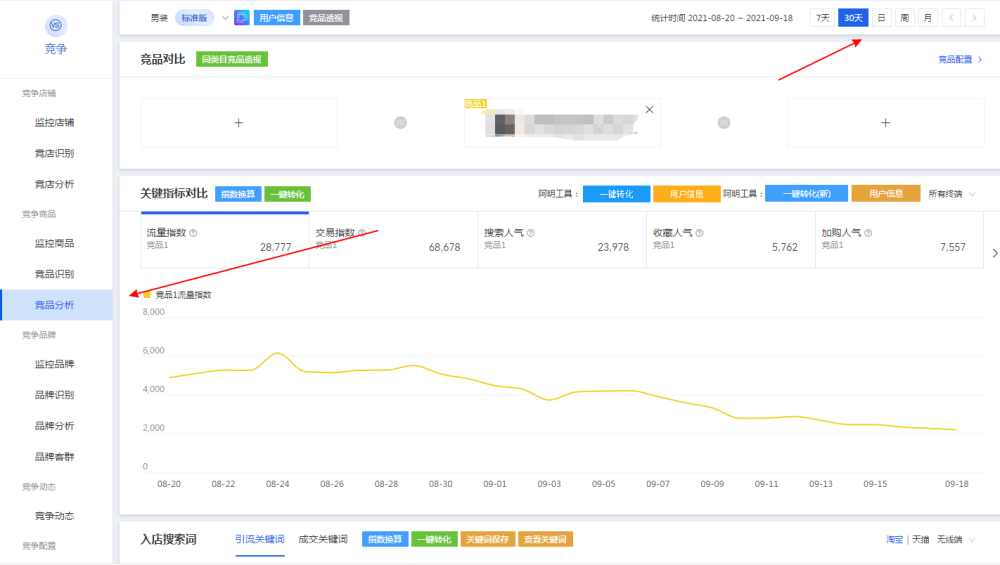
Task: Open 竞店分析 in sidebar
Action: (x=55, y=184)
